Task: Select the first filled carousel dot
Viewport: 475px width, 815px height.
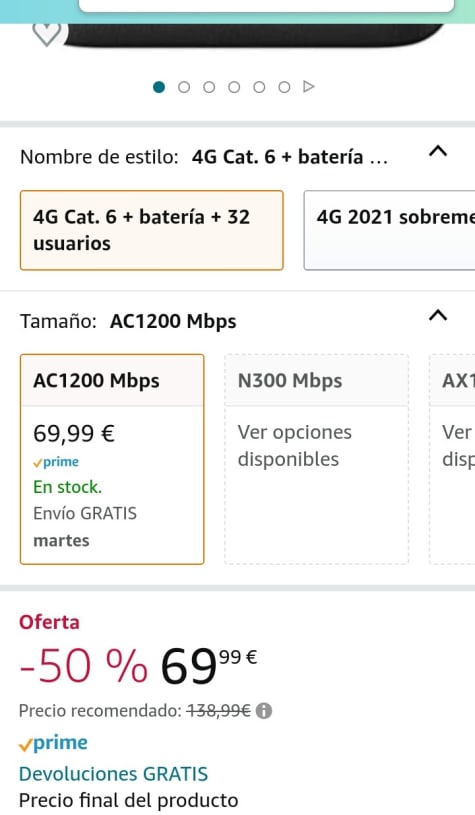Action: [159, 87]
